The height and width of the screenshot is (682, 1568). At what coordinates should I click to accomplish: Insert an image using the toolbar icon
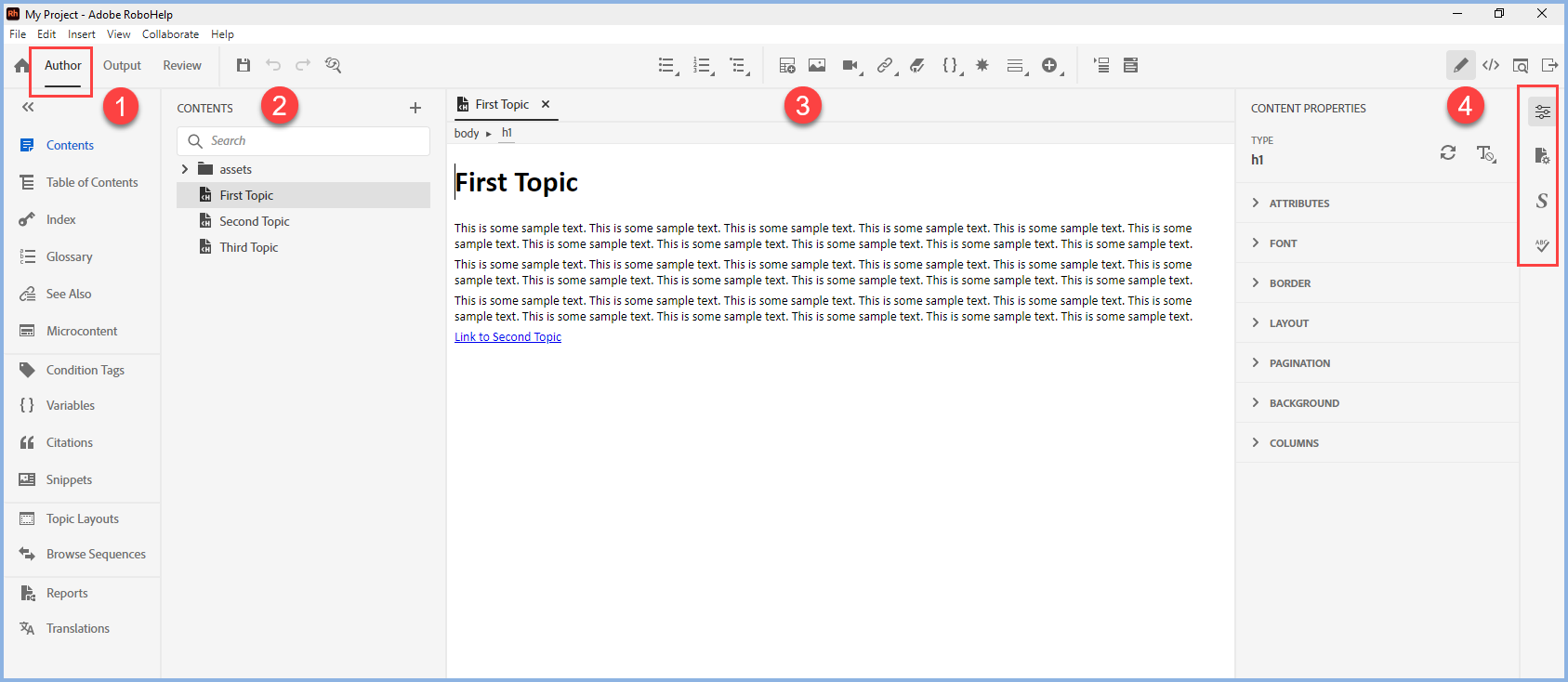pyautogui.click(x=817, y=65)
